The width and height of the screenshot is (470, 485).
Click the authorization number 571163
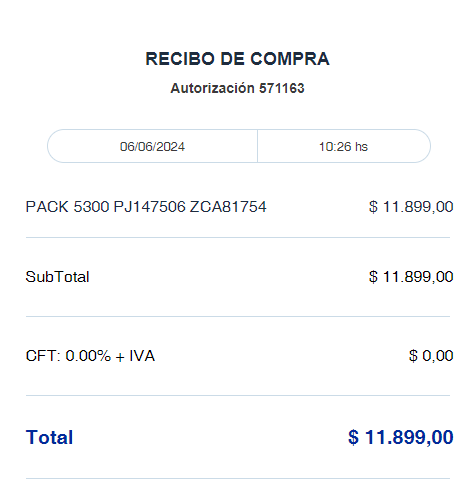282,88
